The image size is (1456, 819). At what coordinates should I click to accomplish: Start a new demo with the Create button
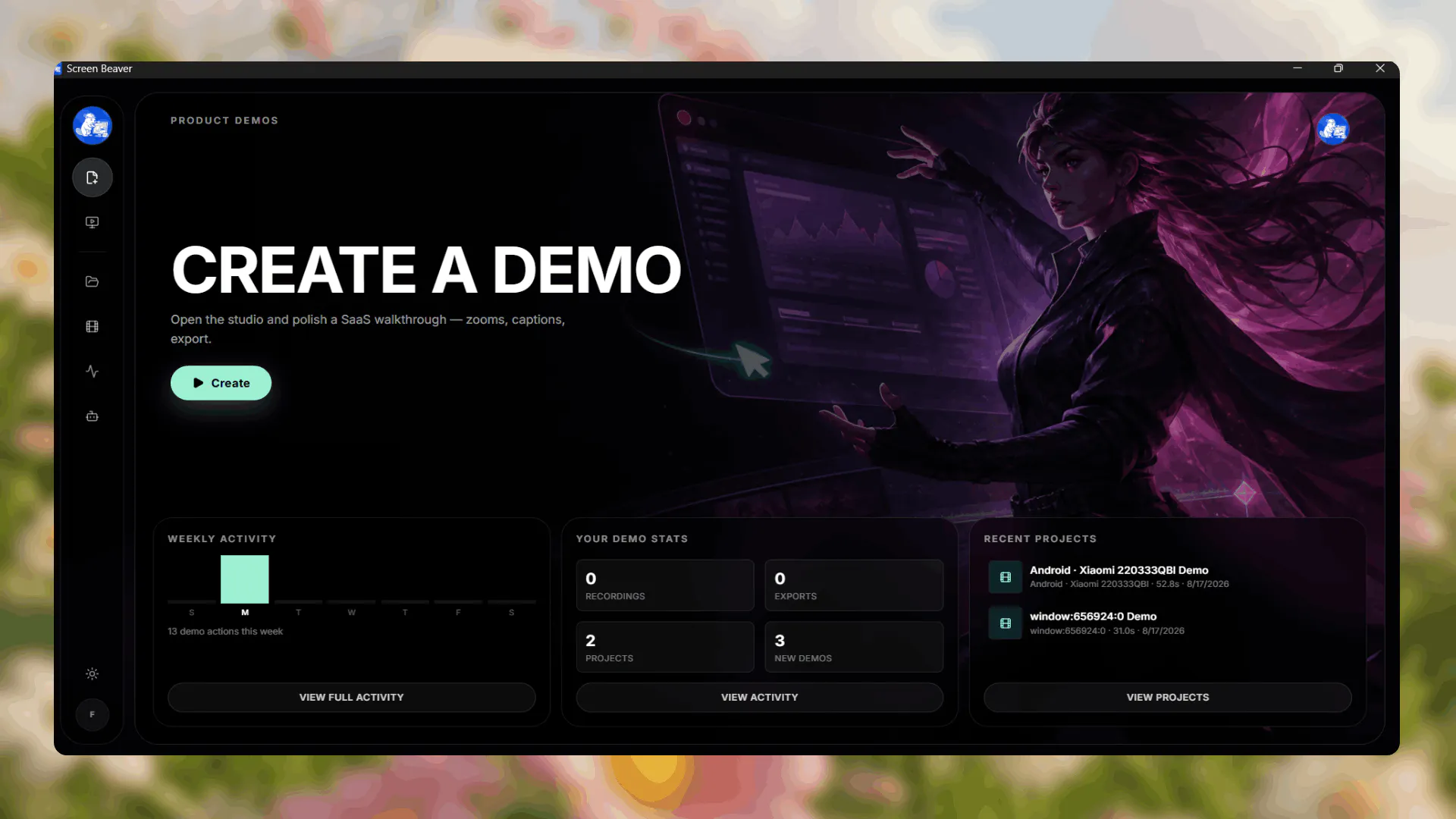click(221, 383)
